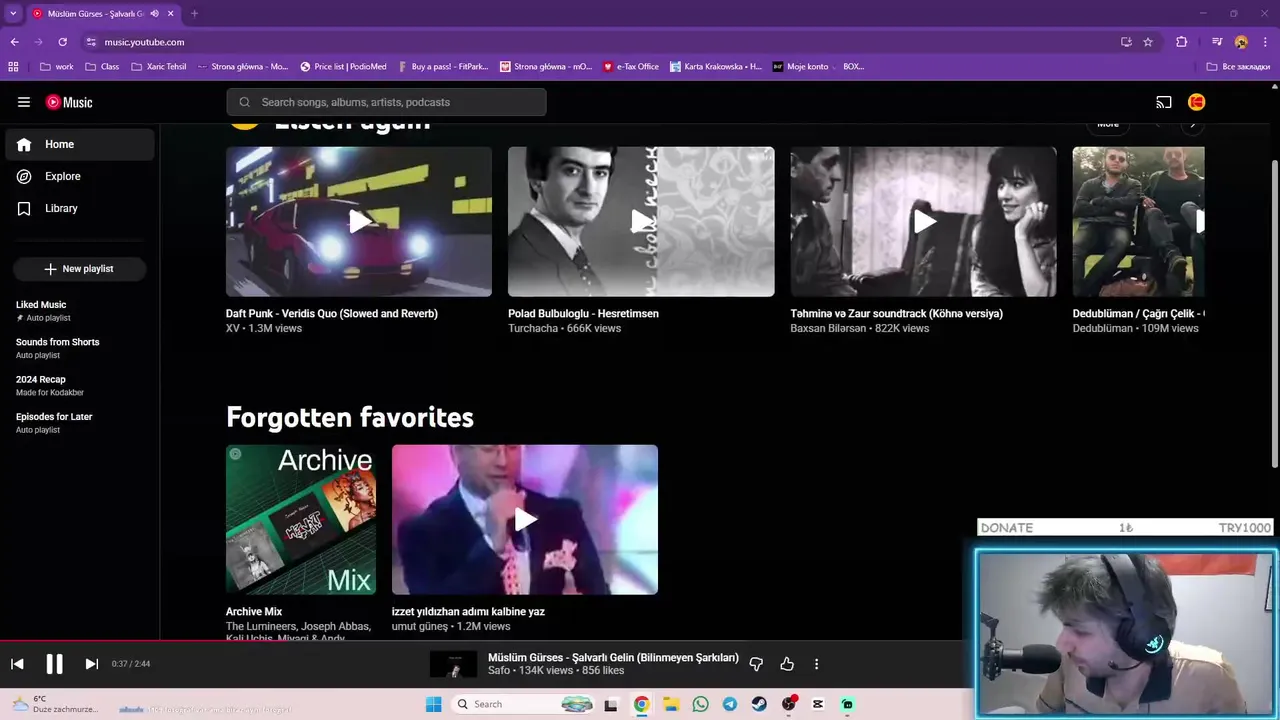Play the Dedublüman Çağrı Çelik thumbnail
Screen dimensions: 1280x720
(1139, 222)
